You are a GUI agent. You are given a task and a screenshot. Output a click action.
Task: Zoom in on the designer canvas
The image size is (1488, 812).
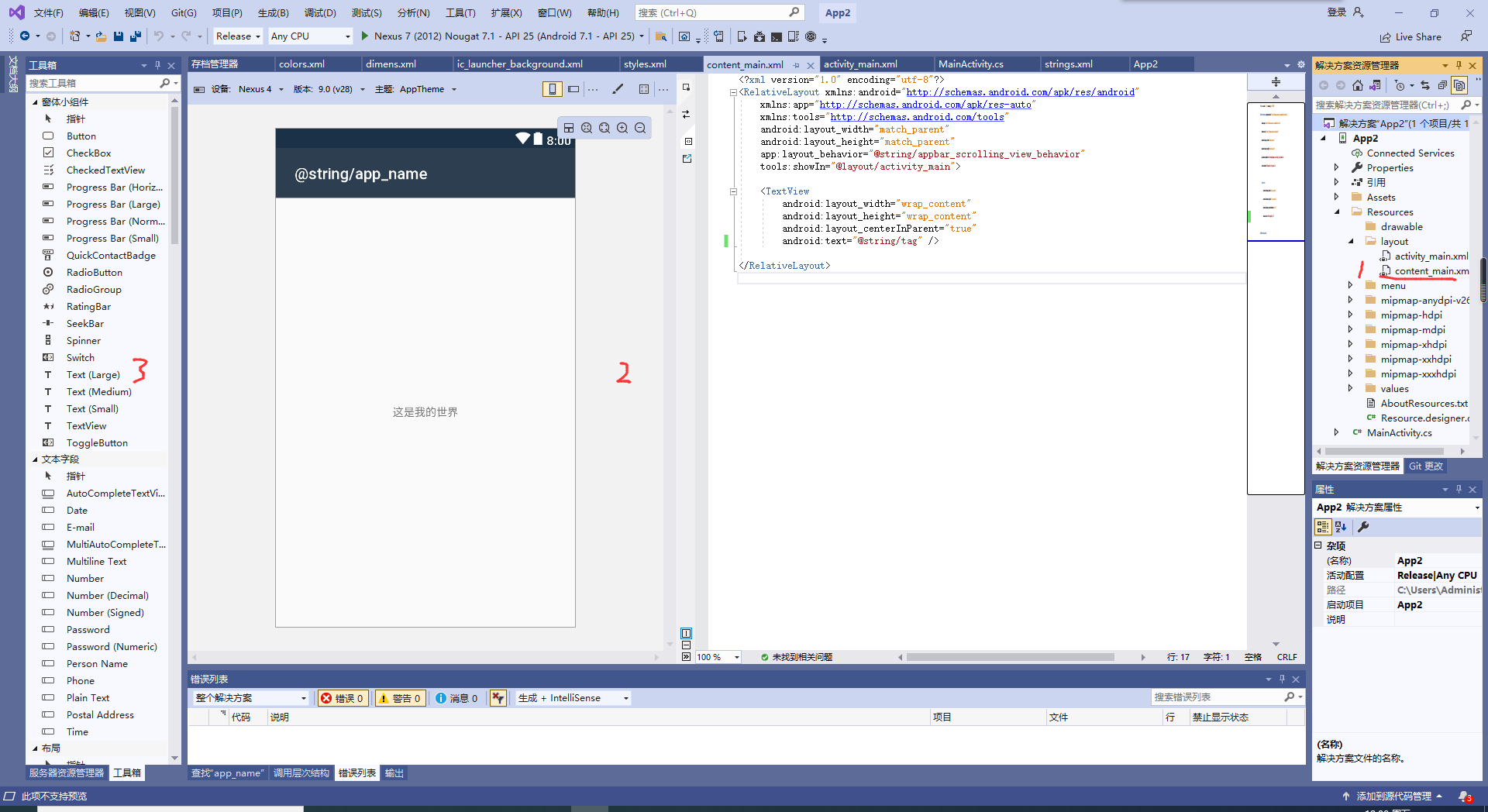(622, 128)
